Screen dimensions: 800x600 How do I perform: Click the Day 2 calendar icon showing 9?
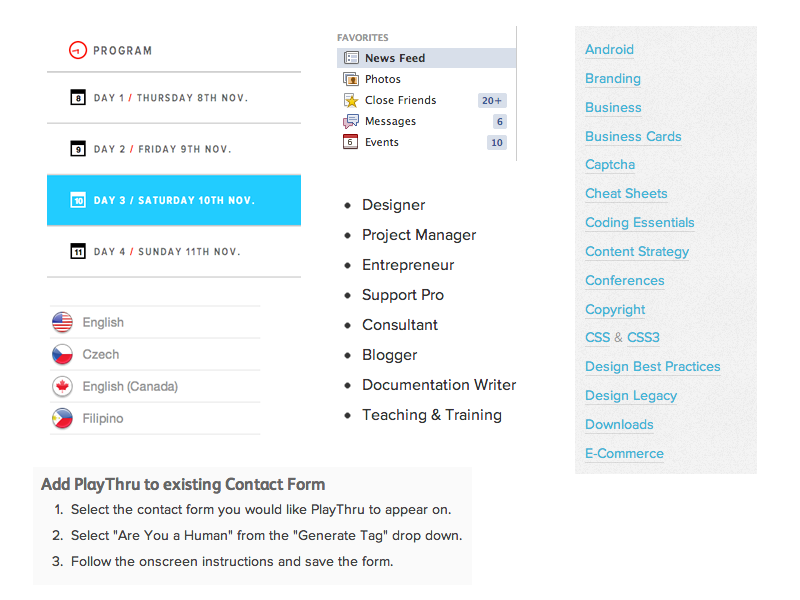(78, 148)
